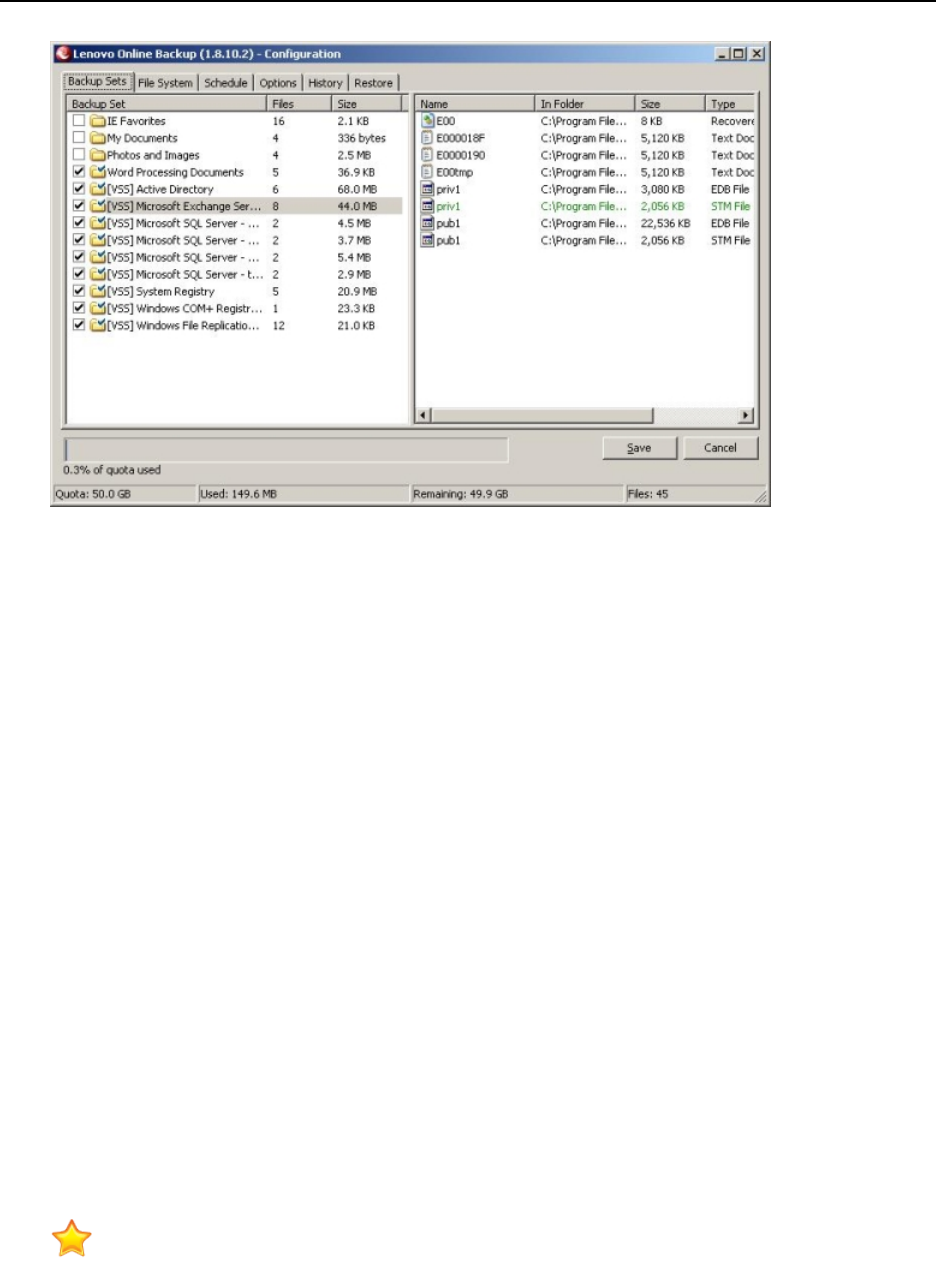Click the horizontal scrollbar thumb in file list
Screen dimensions: 936x1261
tap(541, 415)
